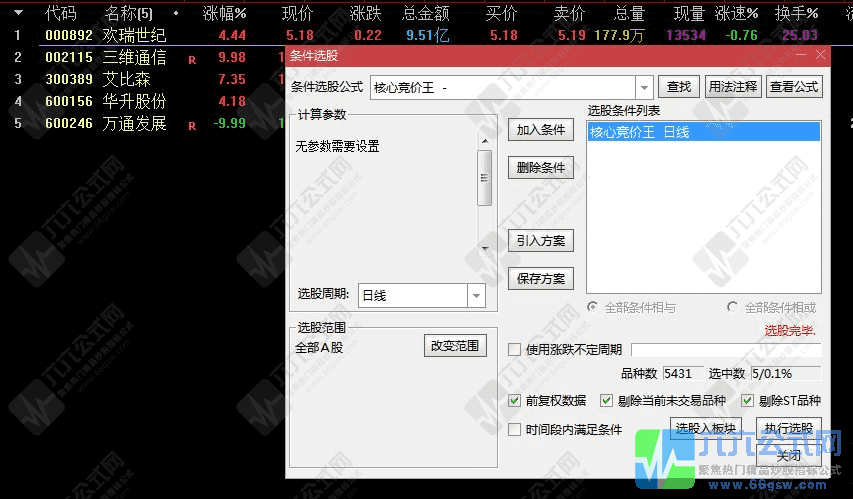Check 时间段内满足条件 option
The width and height of the screenshot is (853, 499).
(515, 430)
